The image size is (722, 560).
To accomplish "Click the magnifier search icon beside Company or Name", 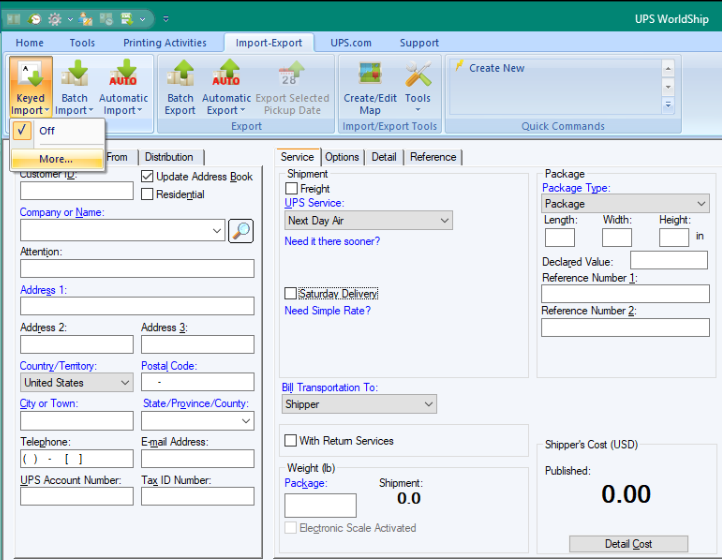I will coord(241,231).
